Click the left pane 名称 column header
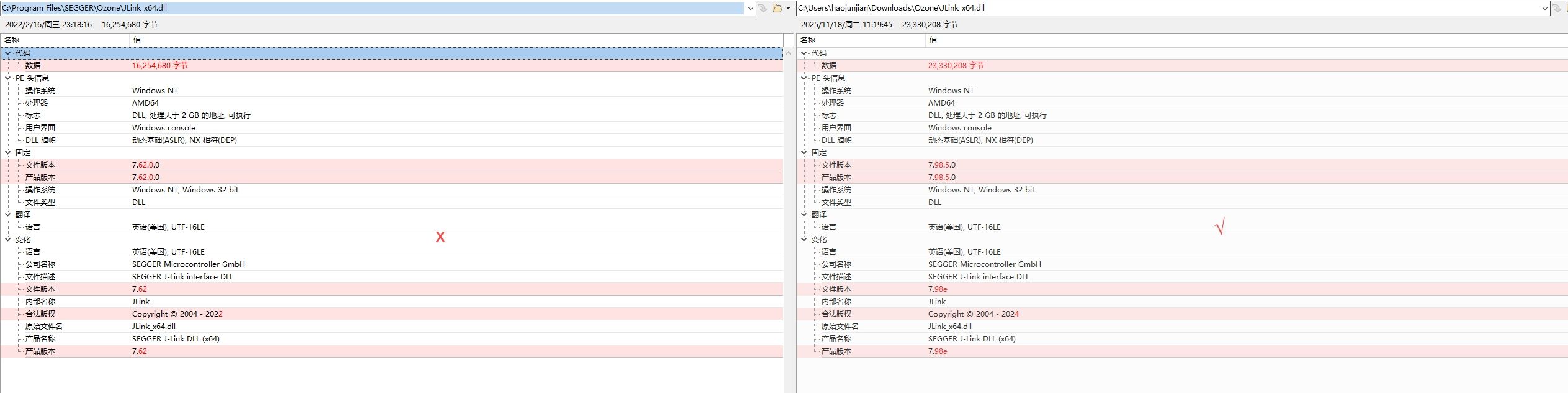The height and width of the screenshot is (393, 1568). (62, 40)
